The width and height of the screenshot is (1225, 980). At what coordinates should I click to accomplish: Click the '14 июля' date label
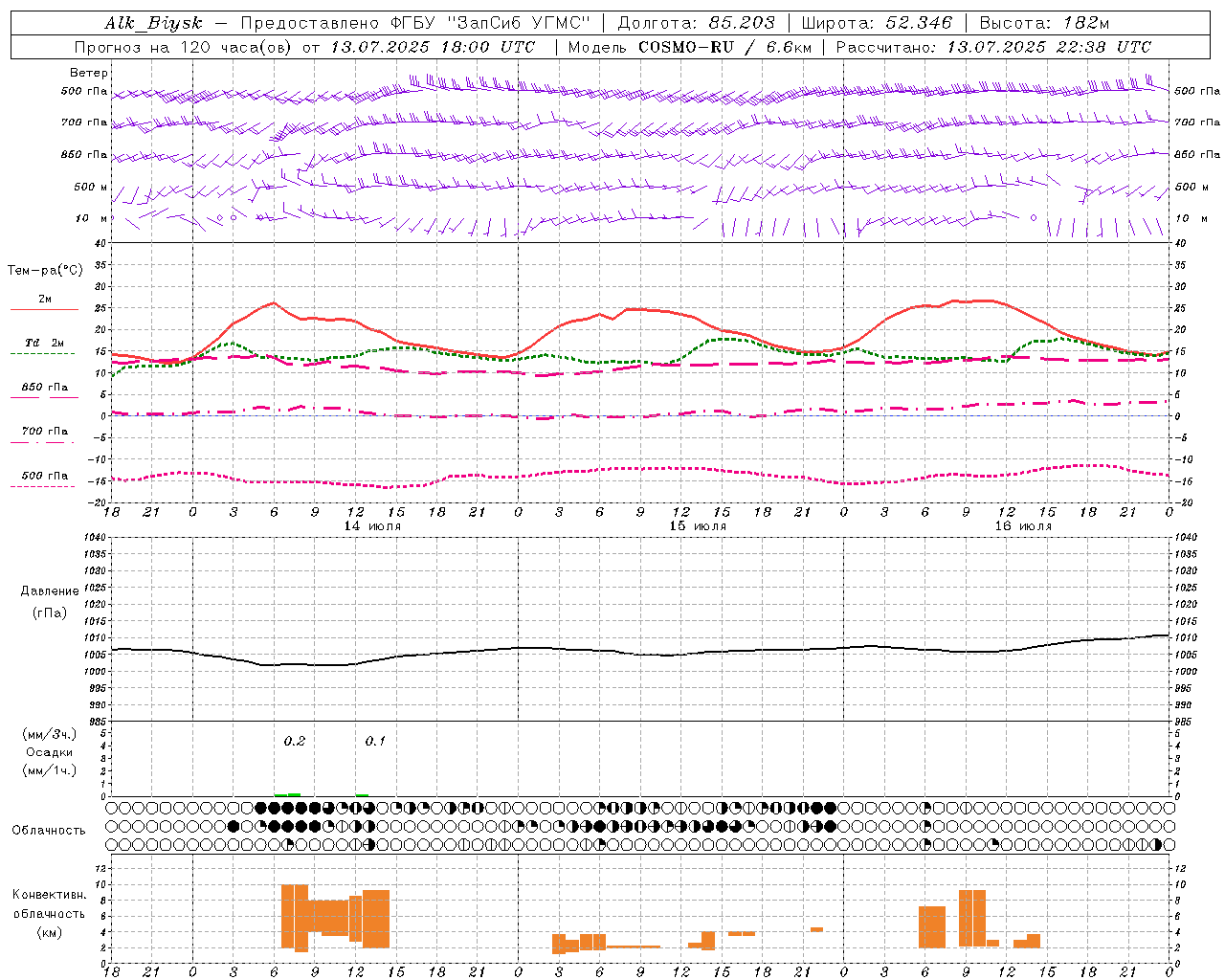(x=372, y=526)
